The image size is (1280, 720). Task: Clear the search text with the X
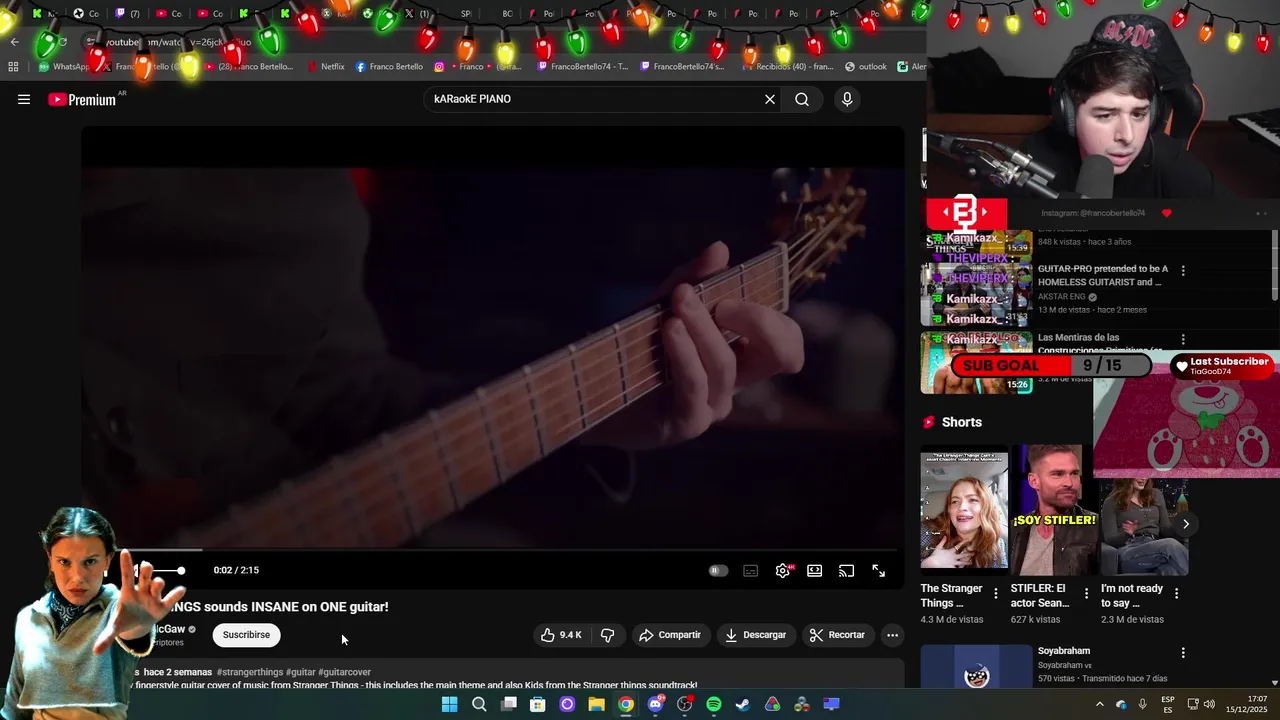click(770, 99)
